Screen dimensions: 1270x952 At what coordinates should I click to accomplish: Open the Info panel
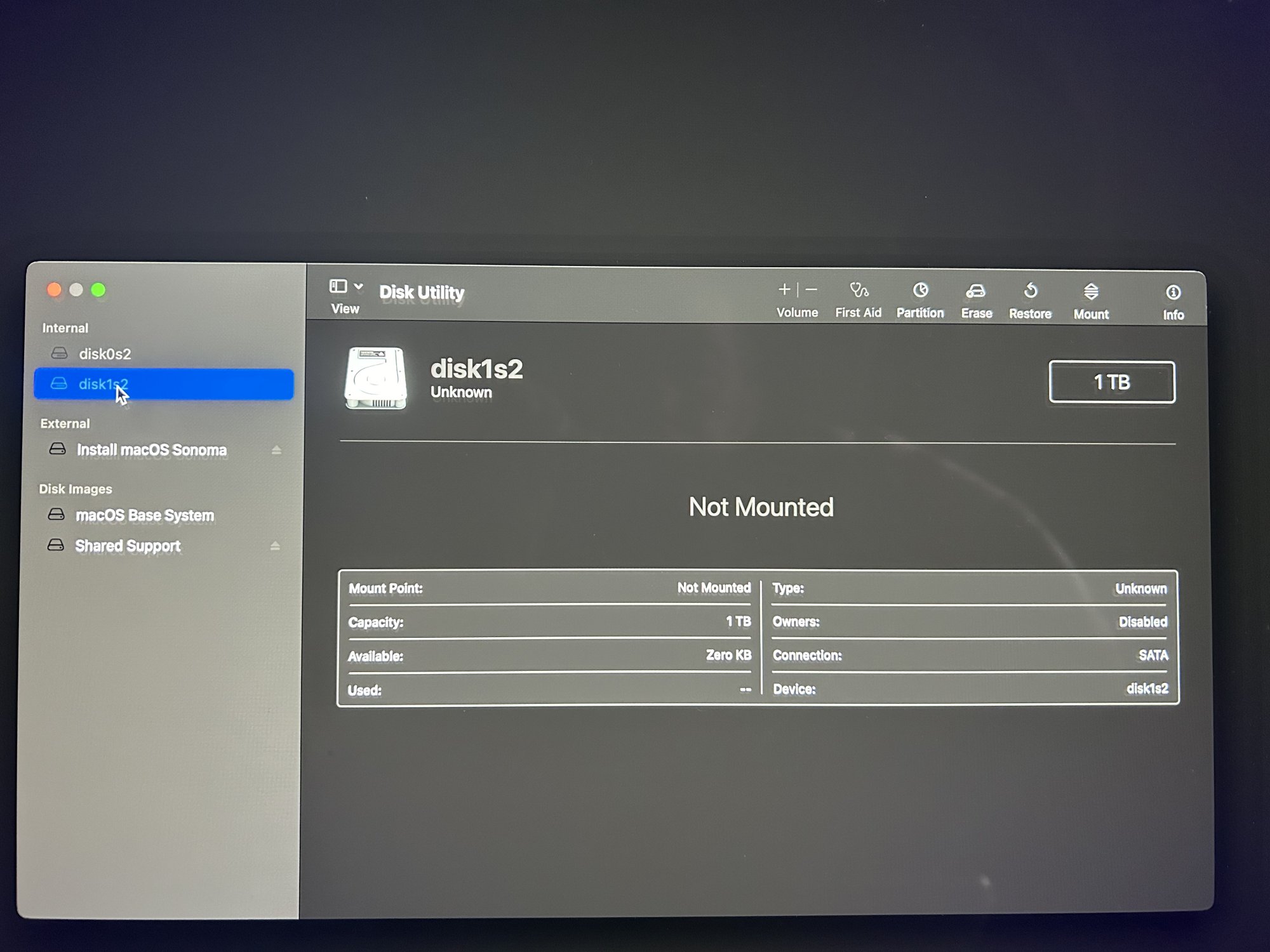[x=1173, y=293]
